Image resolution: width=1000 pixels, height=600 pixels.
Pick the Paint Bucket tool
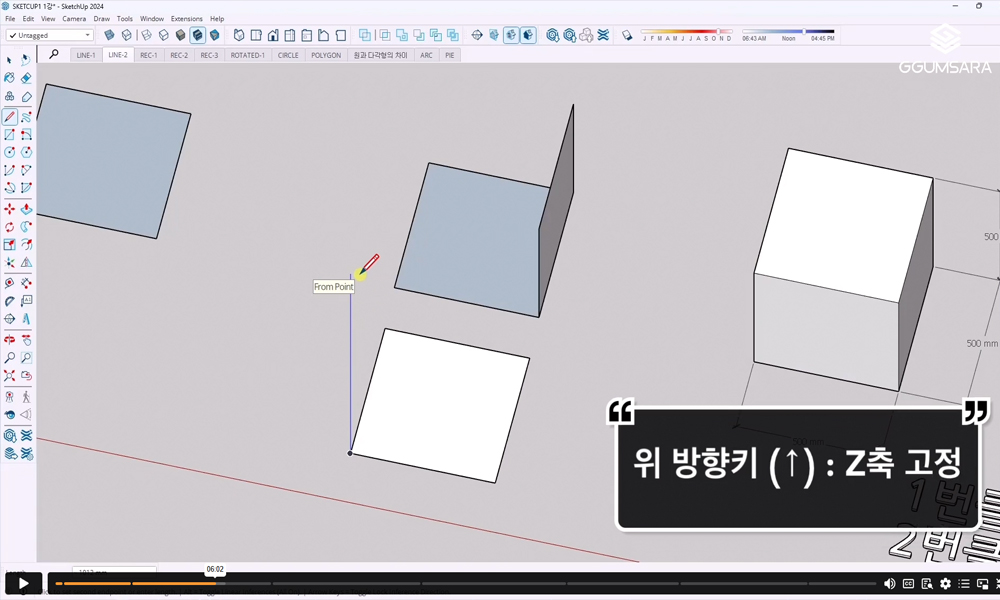pyautogui.click(x=10, y=78)
